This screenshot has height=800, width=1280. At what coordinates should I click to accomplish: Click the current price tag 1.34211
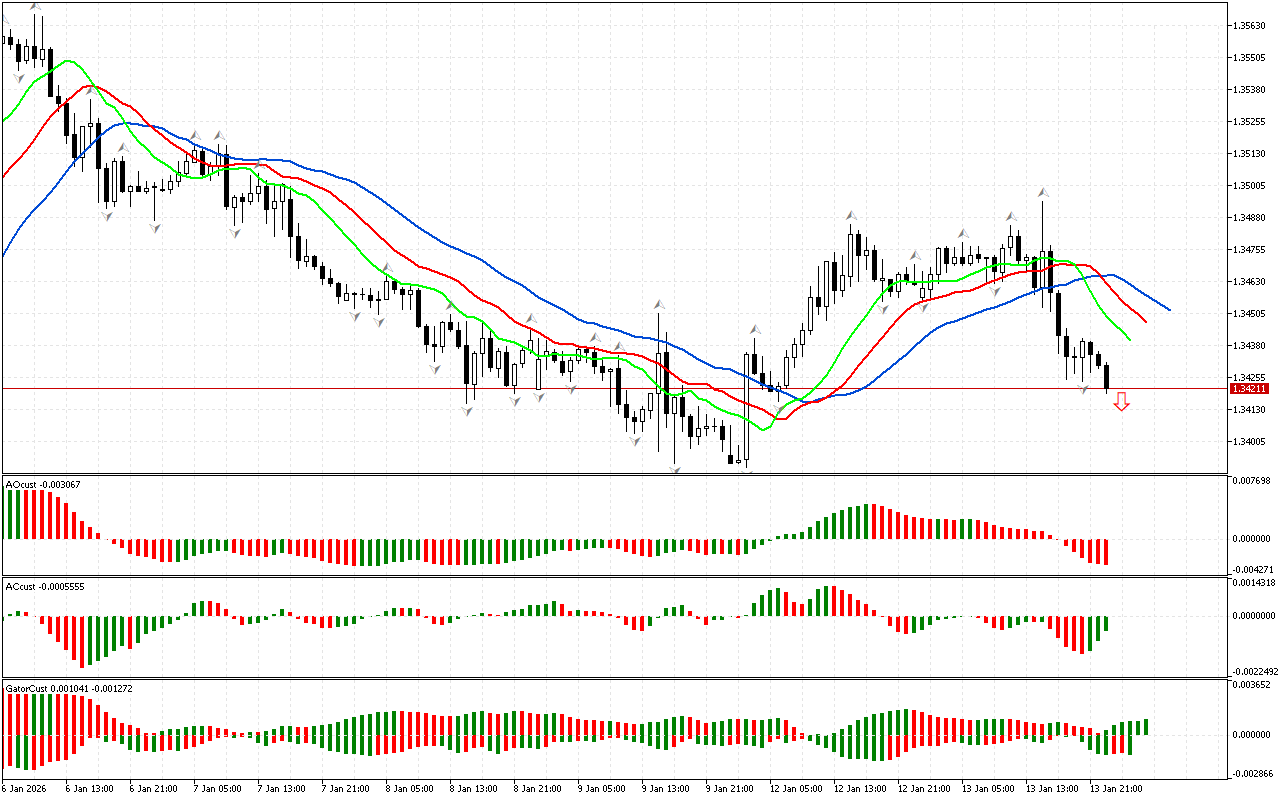click(1250, 388)
